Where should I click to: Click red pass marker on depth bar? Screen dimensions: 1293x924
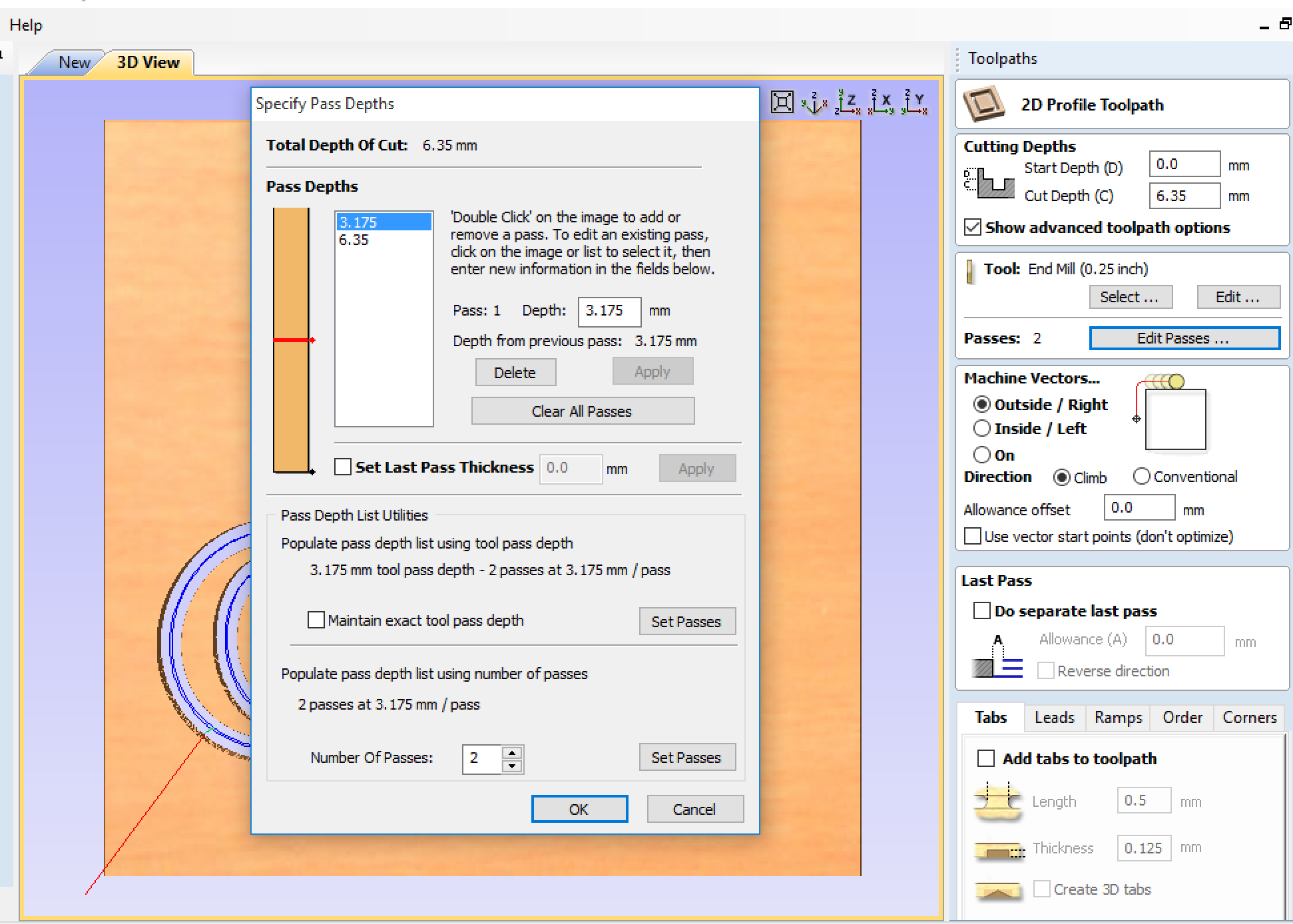tap(292, 340)
